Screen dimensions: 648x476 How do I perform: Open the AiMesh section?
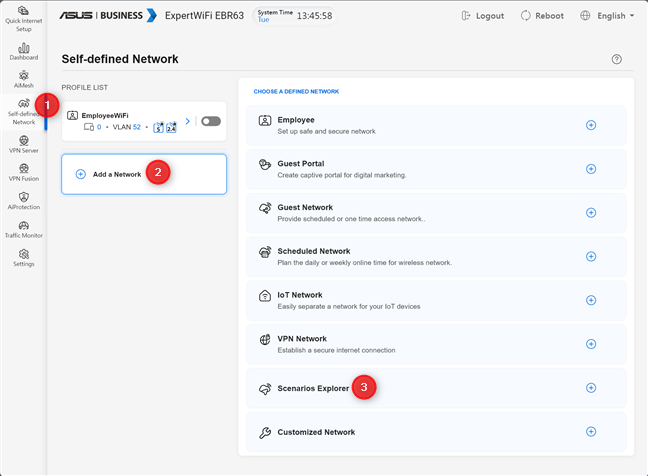(x=23, y=80)
